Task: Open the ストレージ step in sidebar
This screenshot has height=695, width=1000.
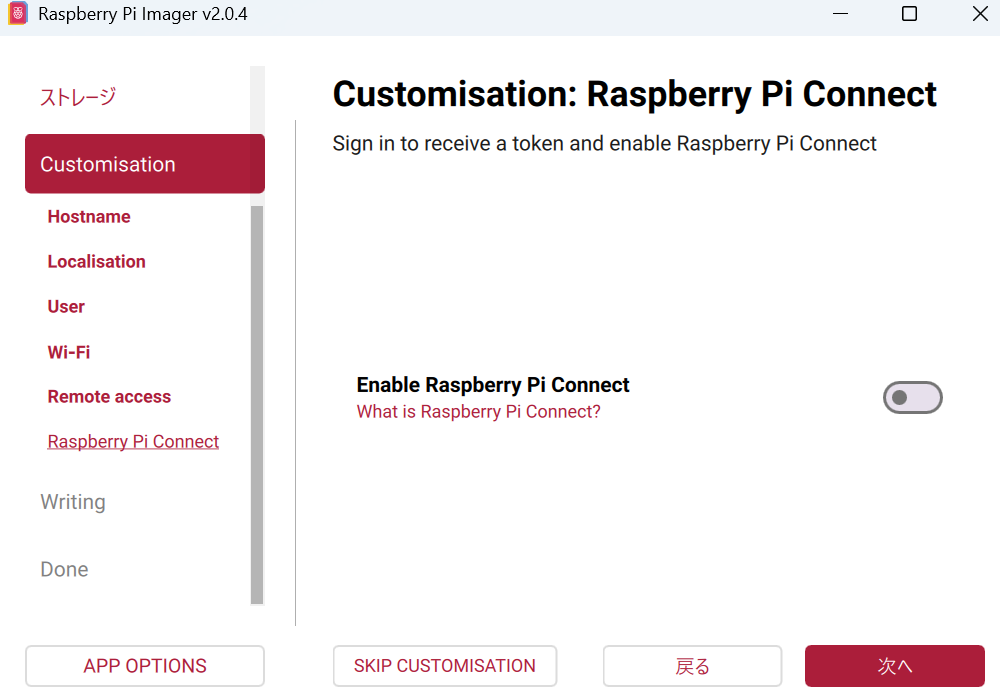Action: click(78, 97)
